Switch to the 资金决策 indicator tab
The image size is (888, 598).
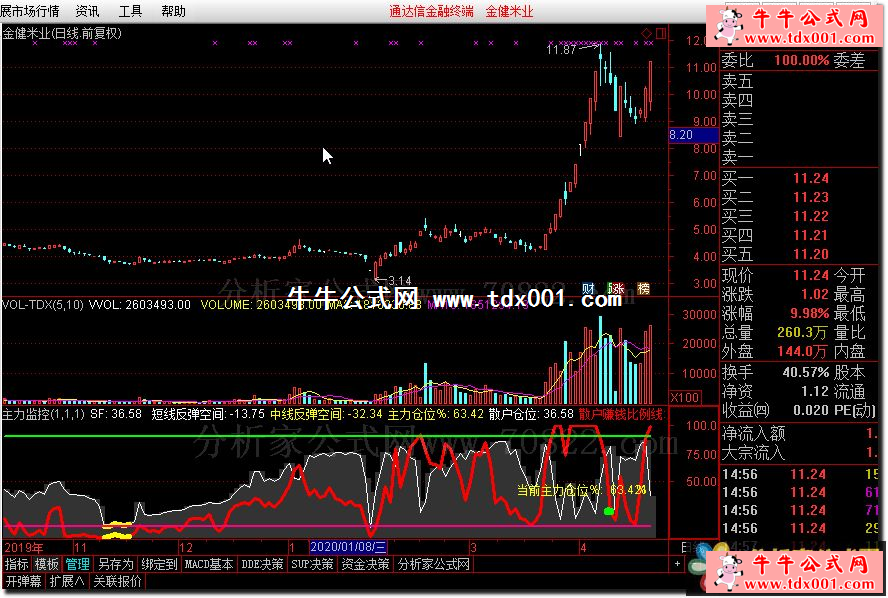(365, 564)
